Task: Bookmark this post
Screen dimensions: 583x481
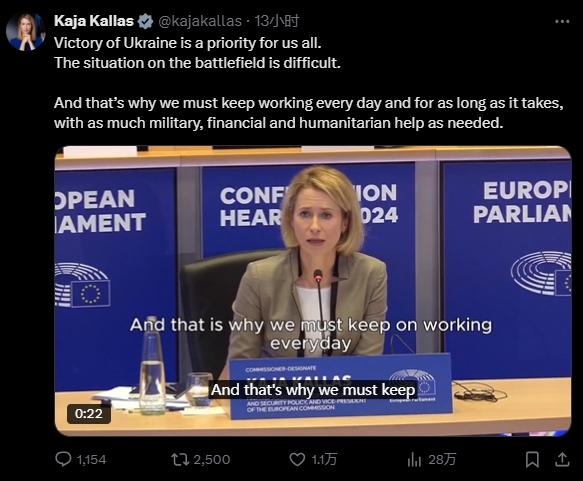Action: tap(532, 460)
